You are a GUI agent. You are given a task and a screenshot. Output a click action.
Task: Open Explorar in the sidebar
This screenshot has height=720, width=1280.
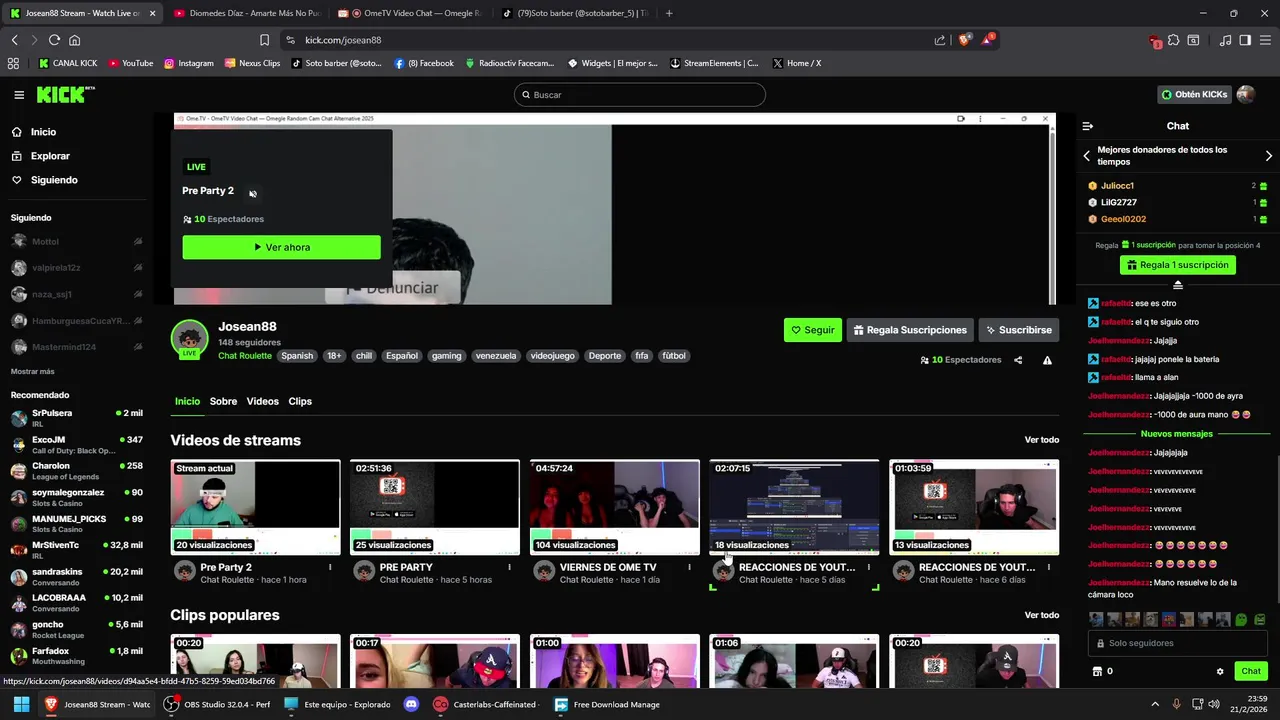pyautogui.click(x=40, y=156)
